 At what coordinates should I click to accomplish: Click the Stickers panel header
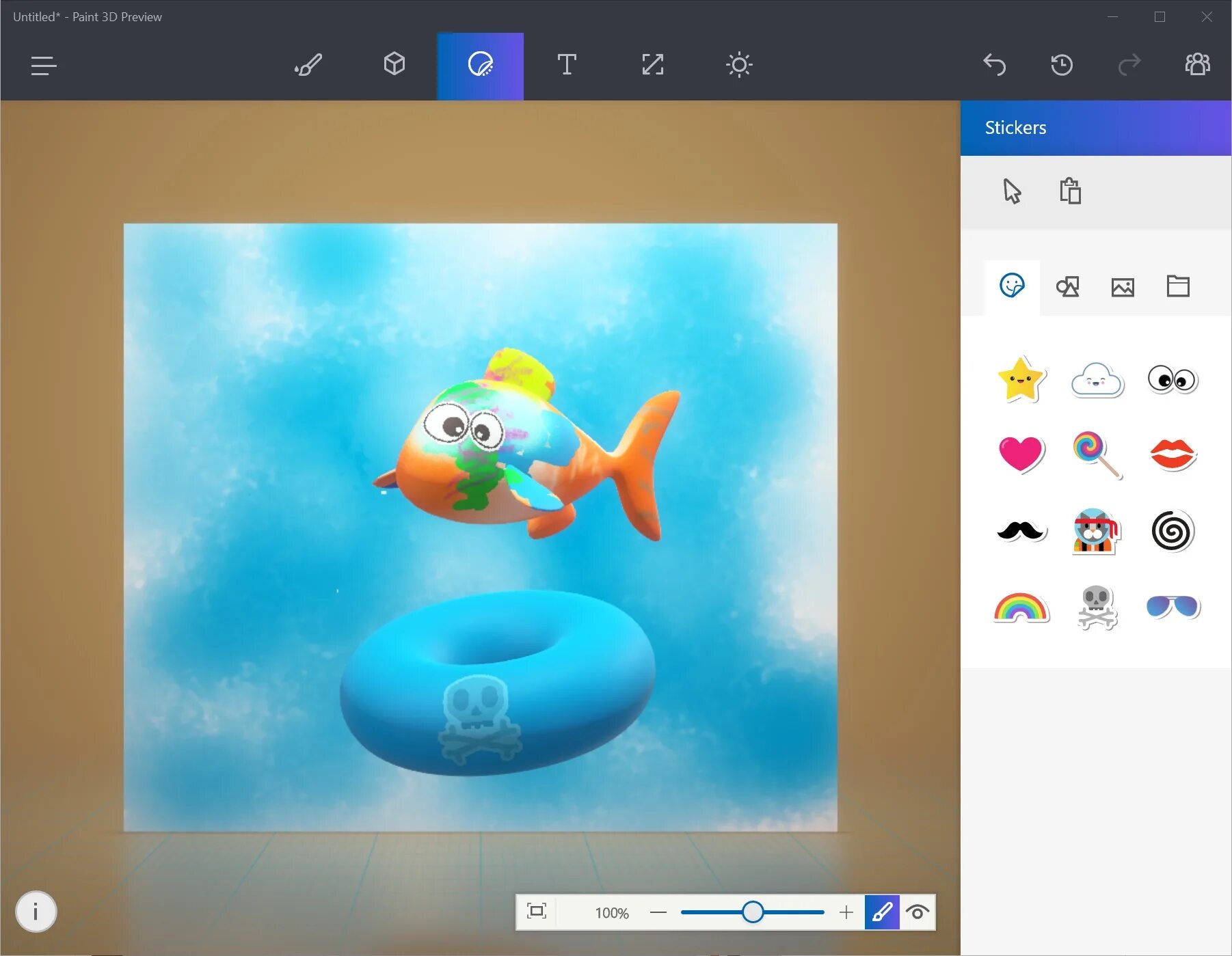click(1096, 128)
